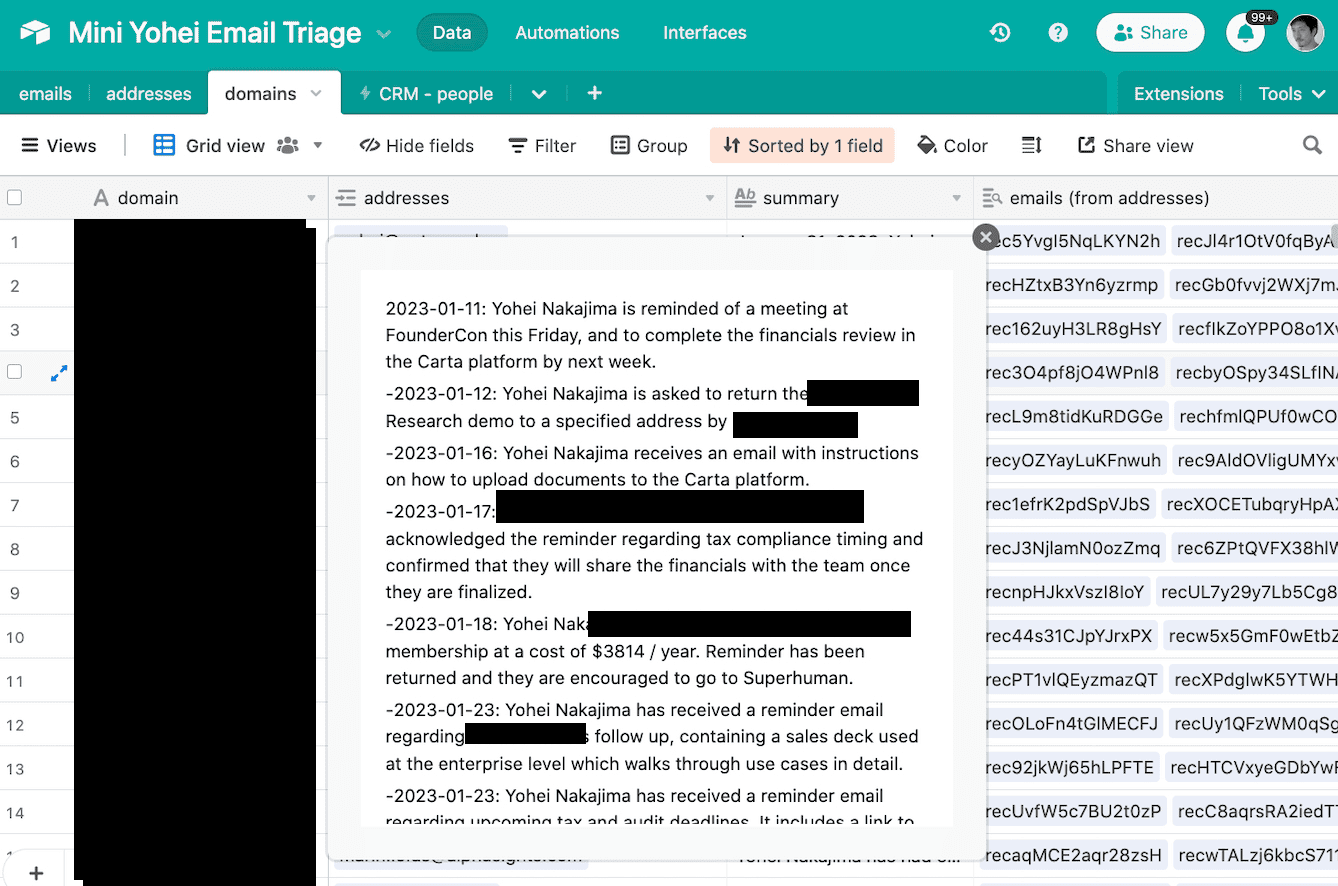Open the Tools dropdown menu
Screen dimensions: 1338x886
pyautogui.click(x=1291, y=94)
